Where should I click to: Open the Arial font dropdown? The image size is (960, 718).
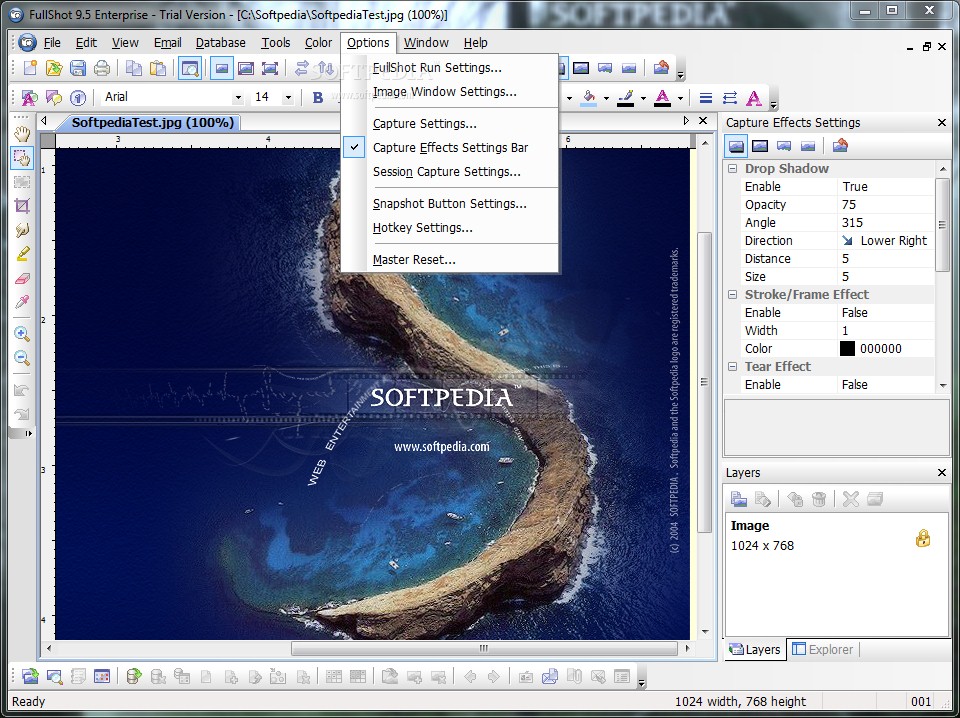pyautogui.click(x=238, y=97)
